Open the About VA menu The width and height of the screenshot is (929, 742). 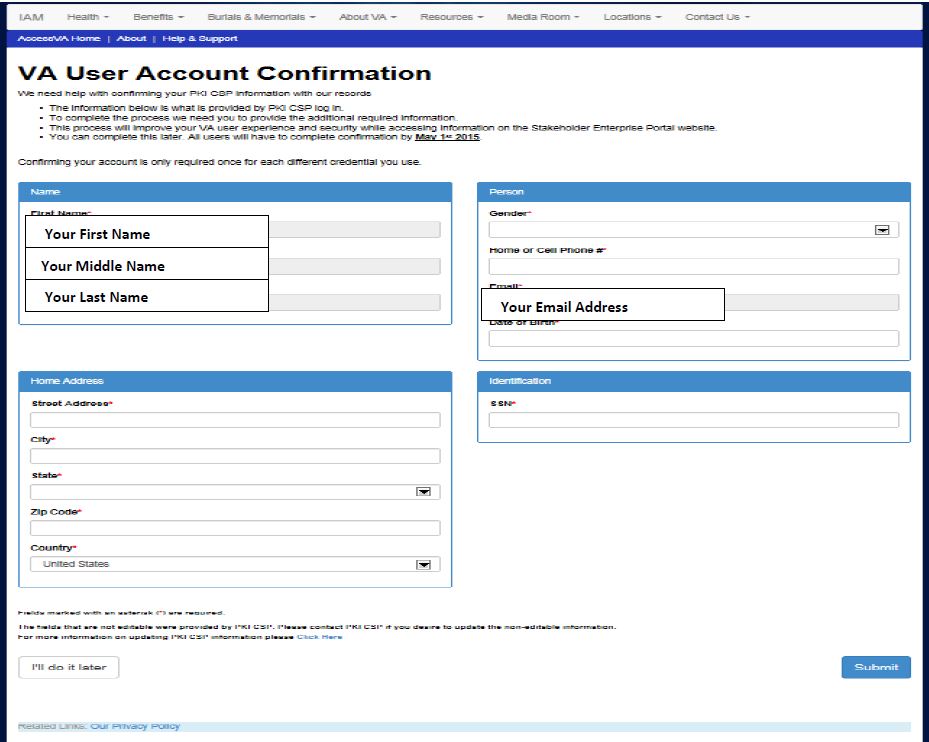(367, 17)
